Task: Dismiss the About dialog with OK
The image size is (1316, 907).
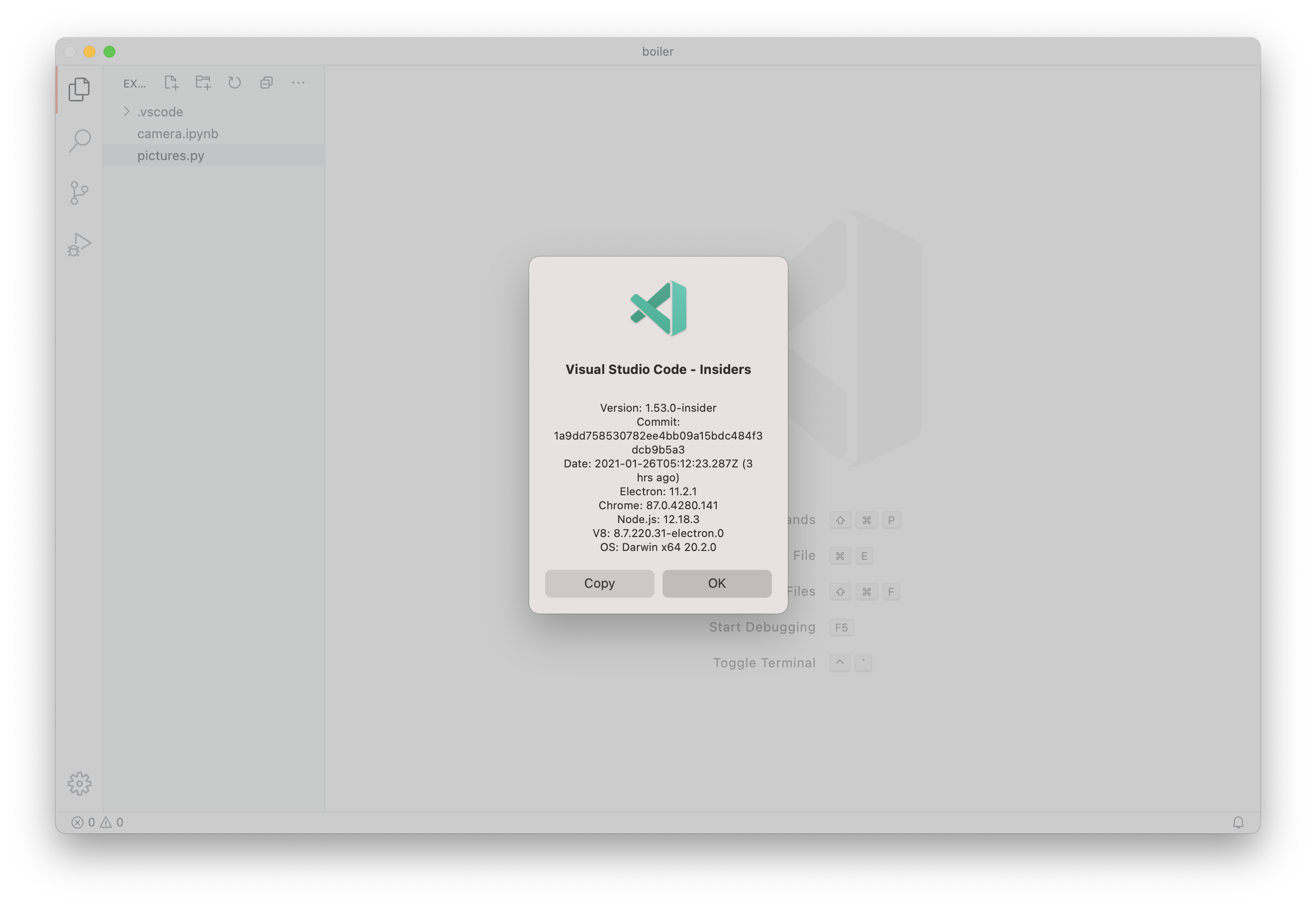Action: [716, 583]
